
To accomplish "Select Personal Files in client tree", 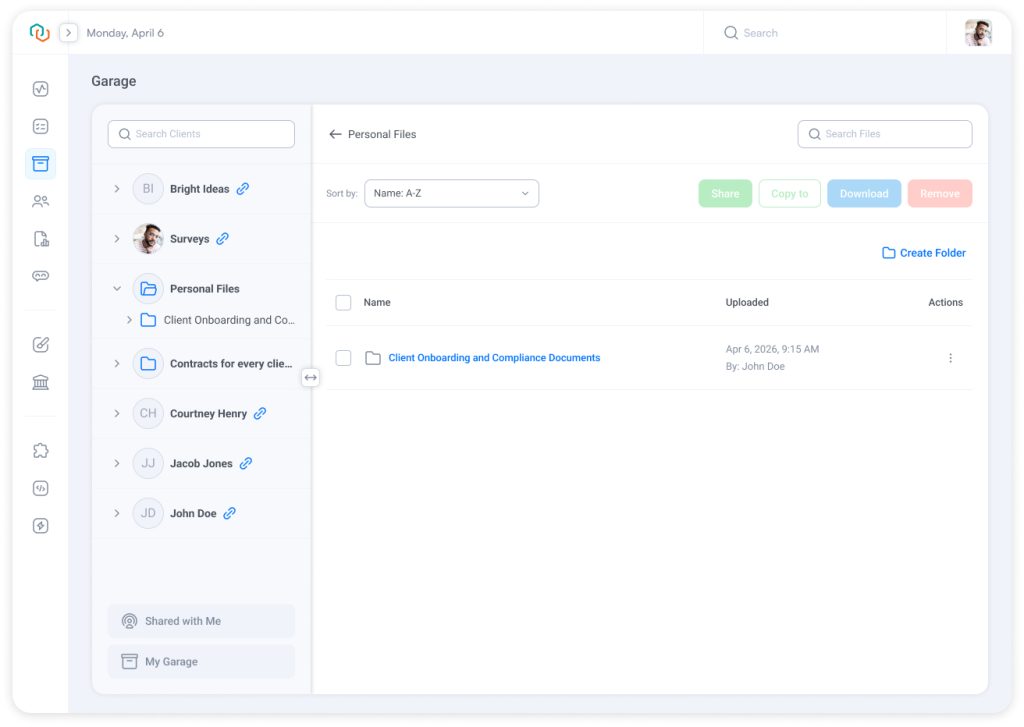I will (204, 289).
